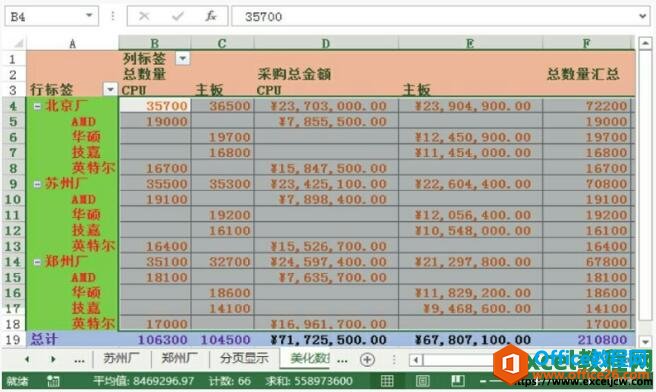Image resolution: width=656 pixels, height=392 pixels.
Task: Click the Enter checkmark formula bar icon
Action: pyautogui.click(x=178, y=16)
